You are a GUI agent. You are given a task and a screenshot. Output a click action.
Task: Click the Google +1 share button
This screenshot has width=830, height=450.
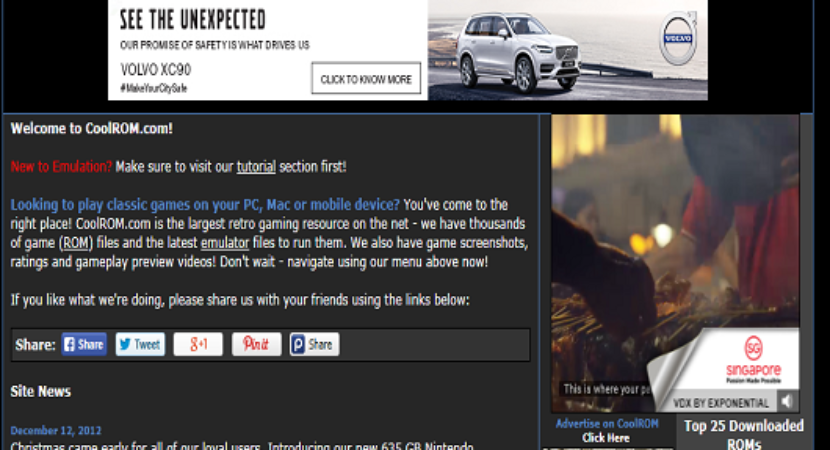point(198,344)
